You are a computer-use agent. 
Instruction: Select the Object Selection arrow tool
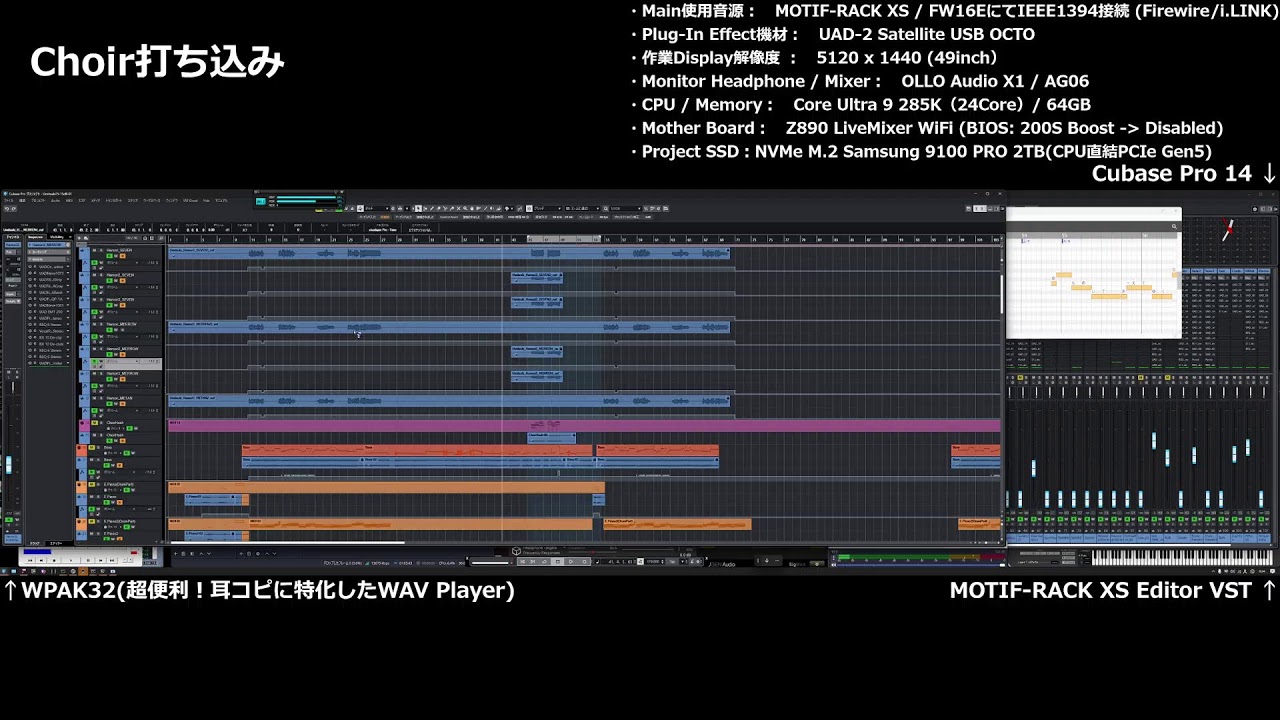pos(418,208)
